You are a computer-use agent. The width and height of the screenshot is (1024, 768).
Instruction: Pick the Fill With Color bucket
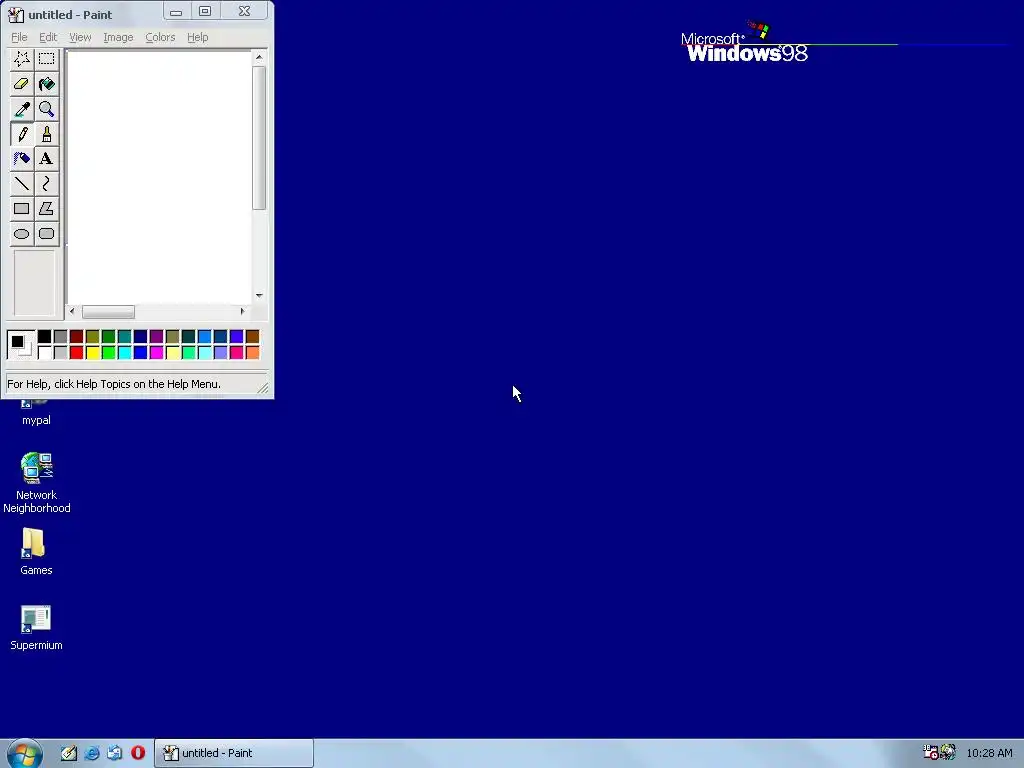46,84
